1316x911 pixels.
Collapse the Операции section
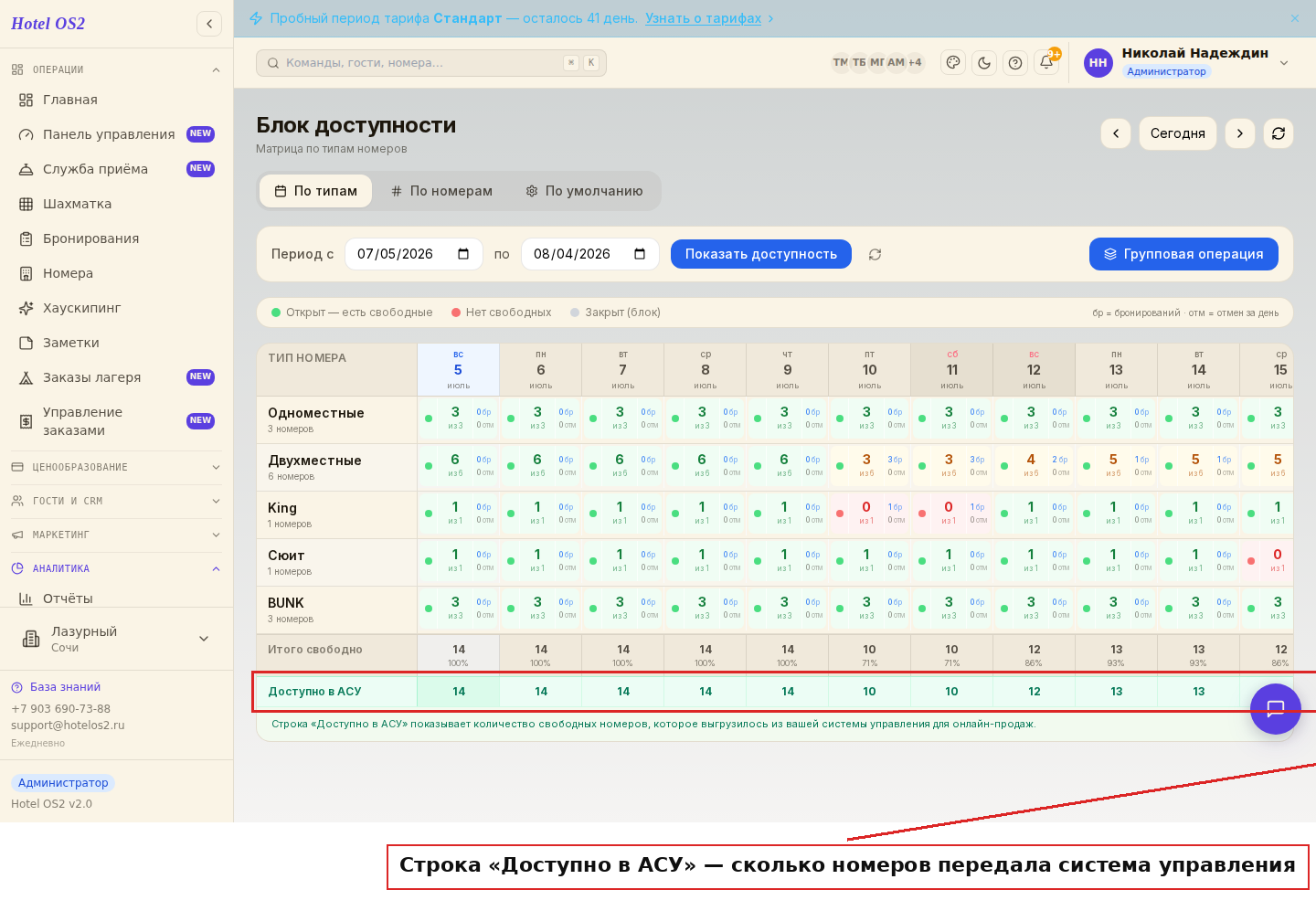117,69
